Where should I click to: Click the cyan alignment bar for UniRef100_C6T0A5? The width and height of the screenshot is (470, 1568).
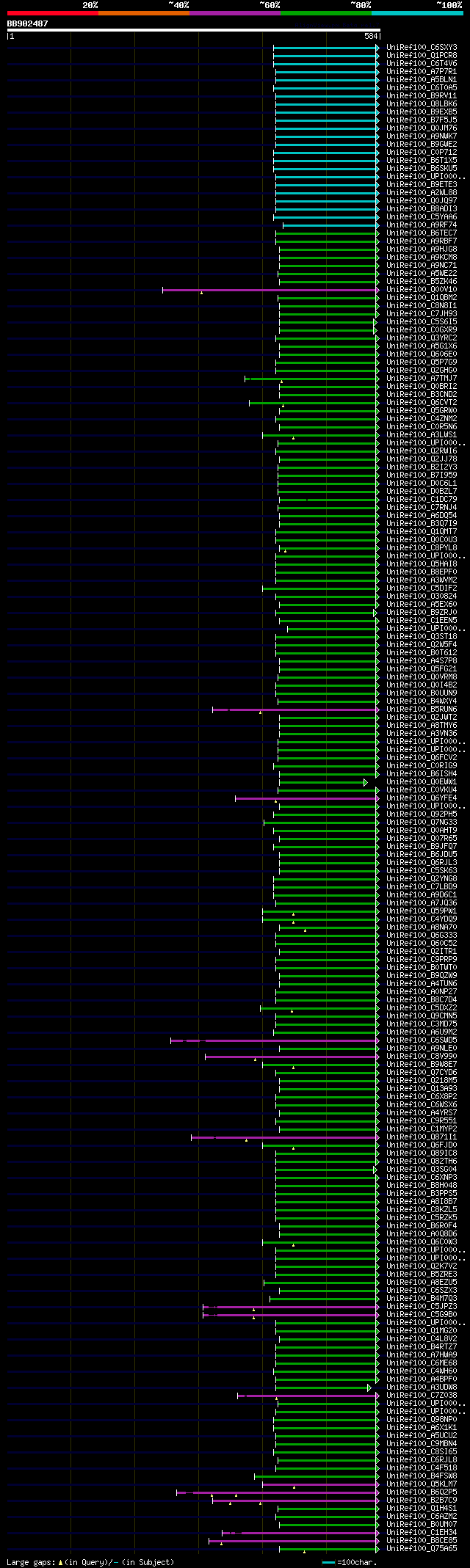[x=327, y=88]
